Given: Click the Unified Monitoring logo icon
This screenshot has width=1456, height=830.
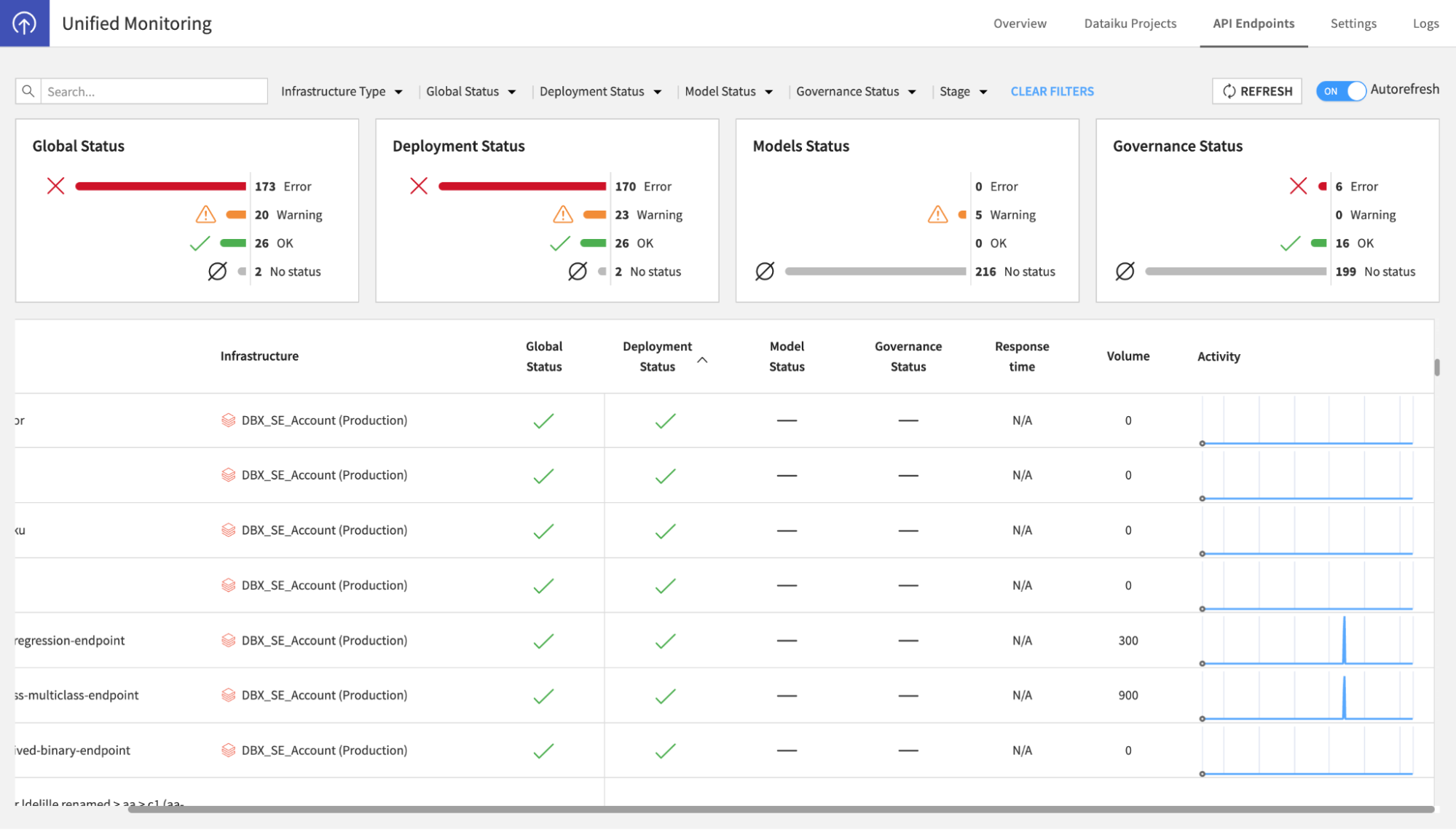Looking at the screenshot, I should 25,23.
